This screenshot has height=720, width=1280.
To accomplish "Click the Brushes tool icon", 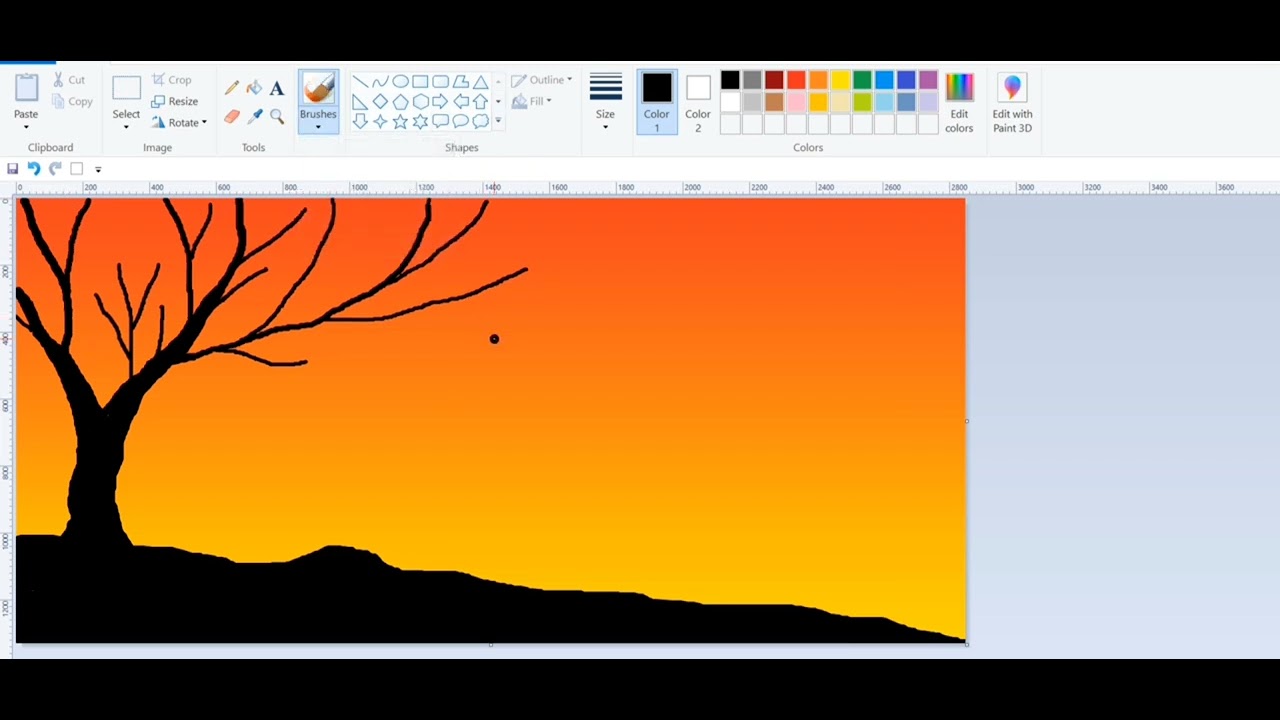I will point(318,88).
